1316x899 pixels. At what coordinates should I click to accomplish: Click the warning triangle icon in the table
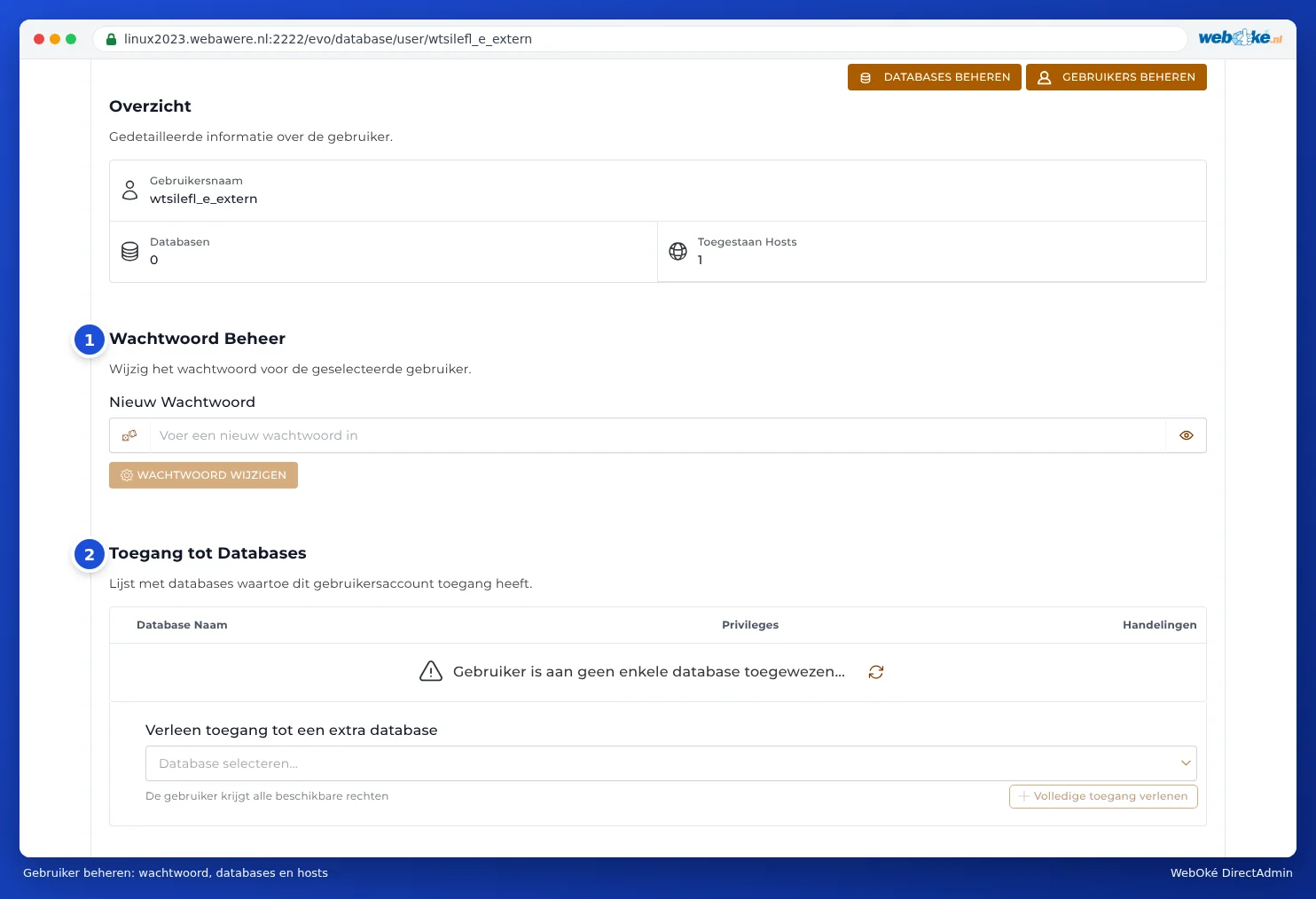[431, 671]
